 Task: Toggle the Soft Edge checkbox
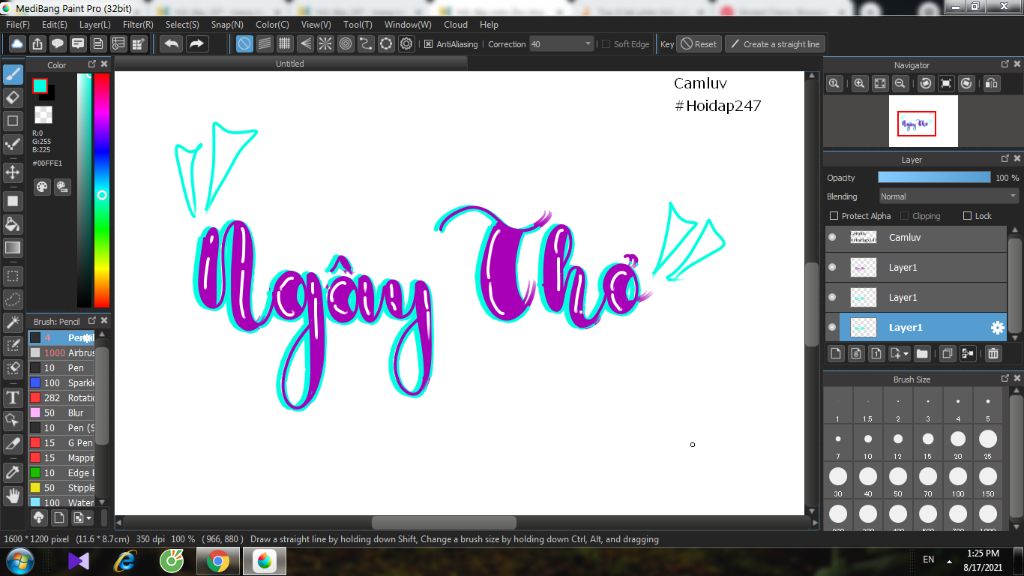tap(606, 44)
